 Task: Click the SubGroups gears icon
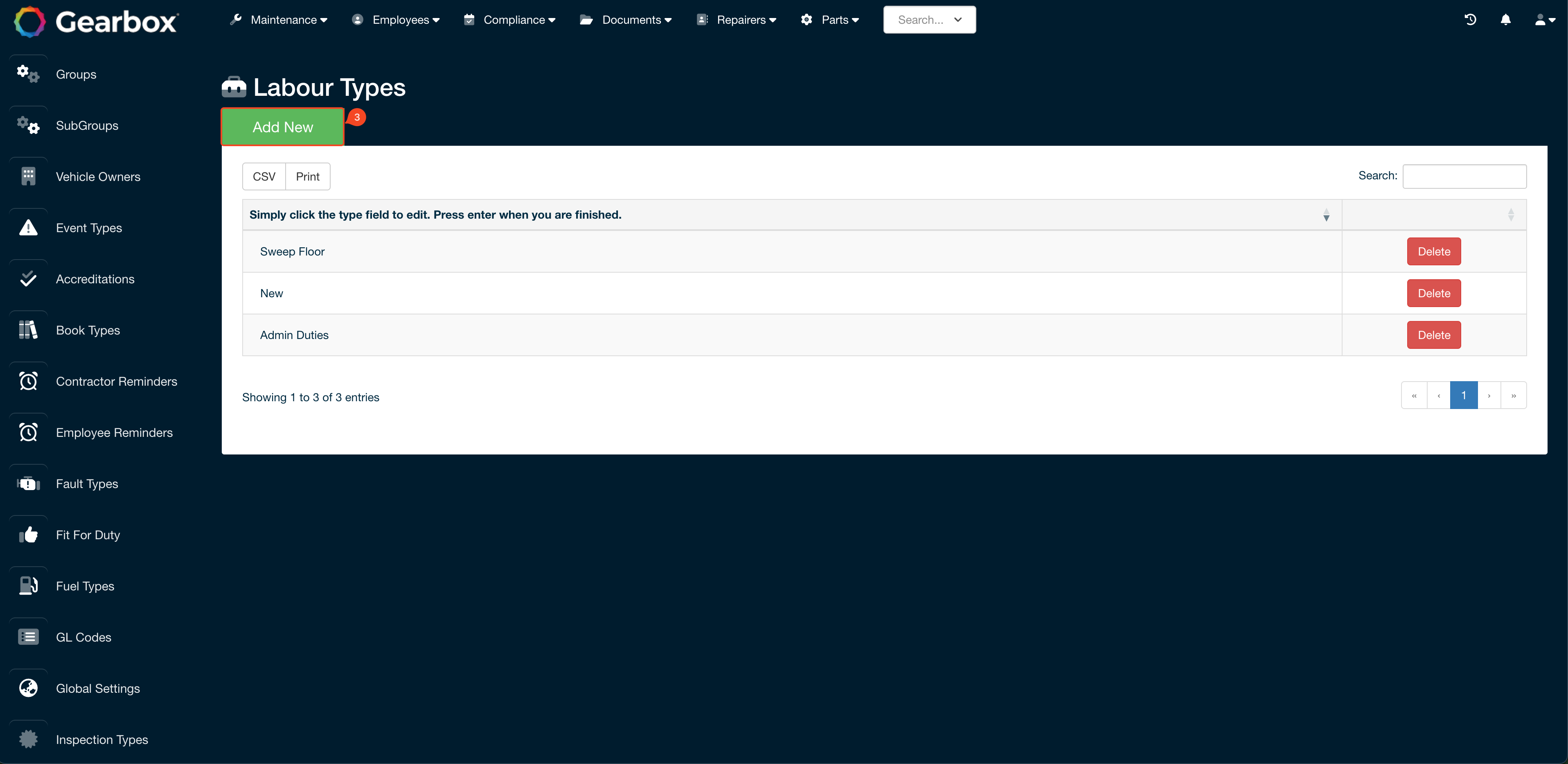tap(28, 125)
